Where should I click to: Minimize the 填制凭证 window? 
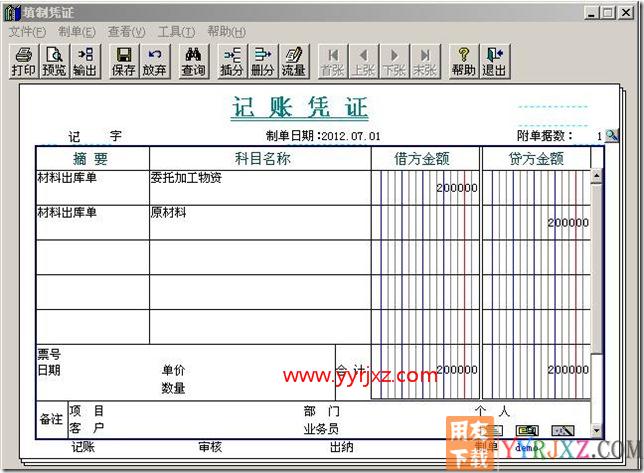[x=591, y=13]
